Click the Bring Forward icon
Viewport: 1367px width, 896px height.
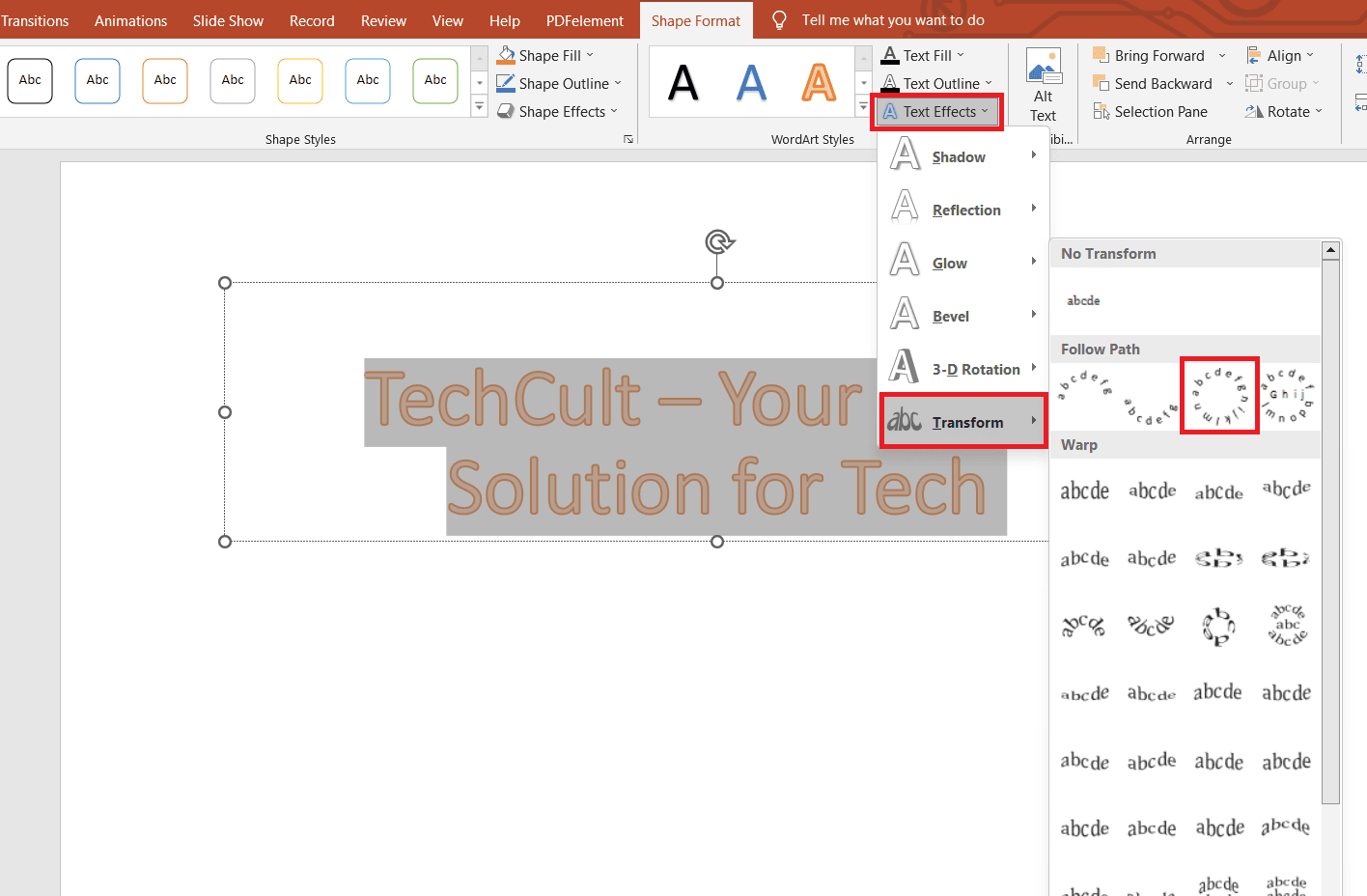point(1102,55)
